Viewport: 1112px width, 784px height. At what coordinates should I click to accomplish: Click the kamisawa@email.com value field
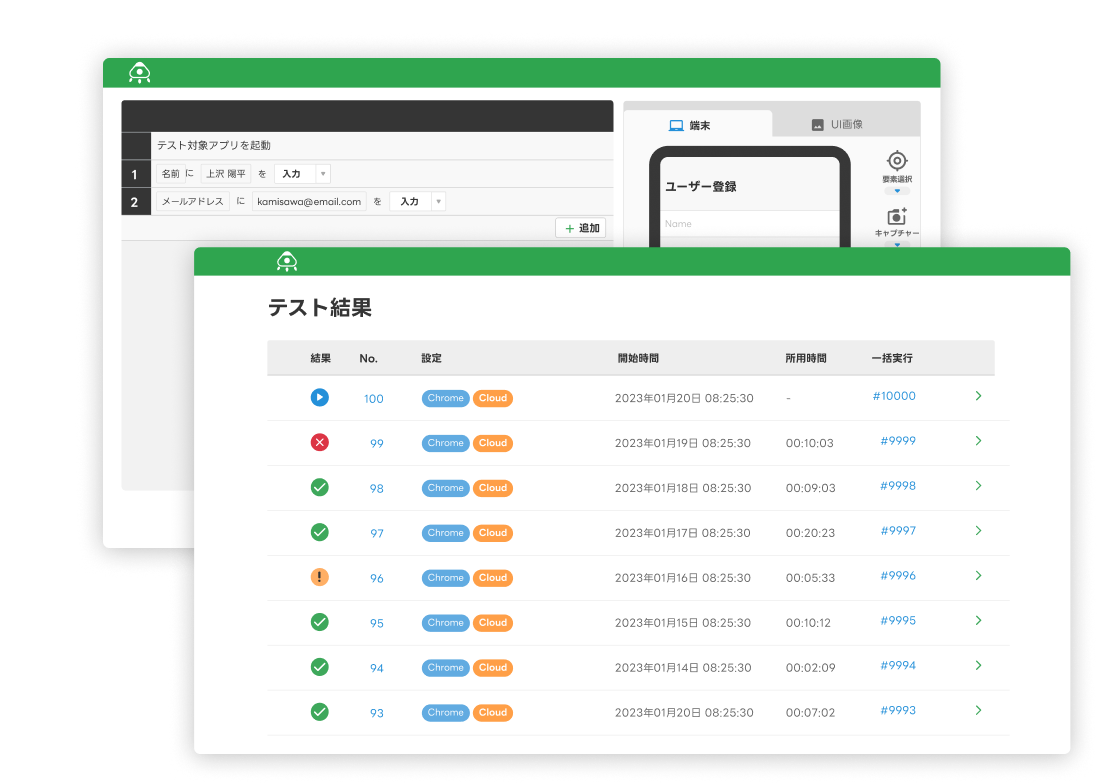309,202
